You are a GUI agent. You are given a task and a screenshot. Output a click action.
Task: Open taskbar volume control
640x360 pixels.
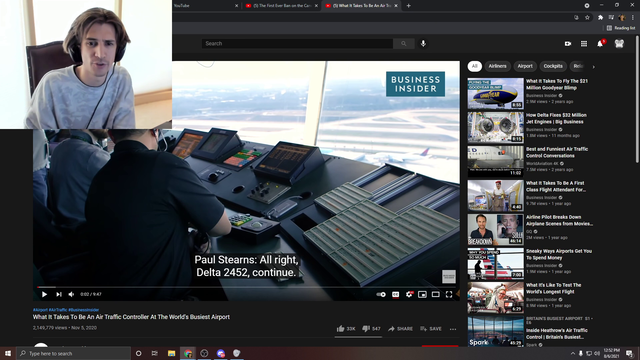[597, 353]
